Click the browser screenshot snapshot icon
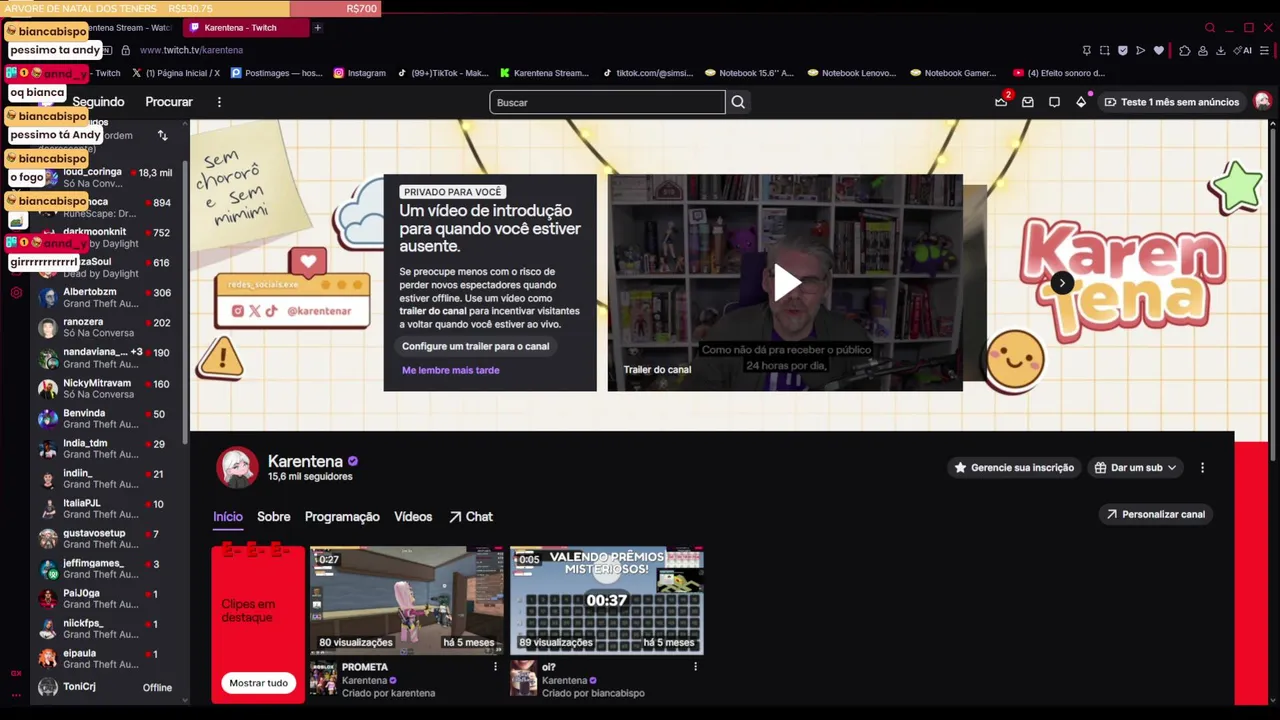 [x=1105, y=50]
